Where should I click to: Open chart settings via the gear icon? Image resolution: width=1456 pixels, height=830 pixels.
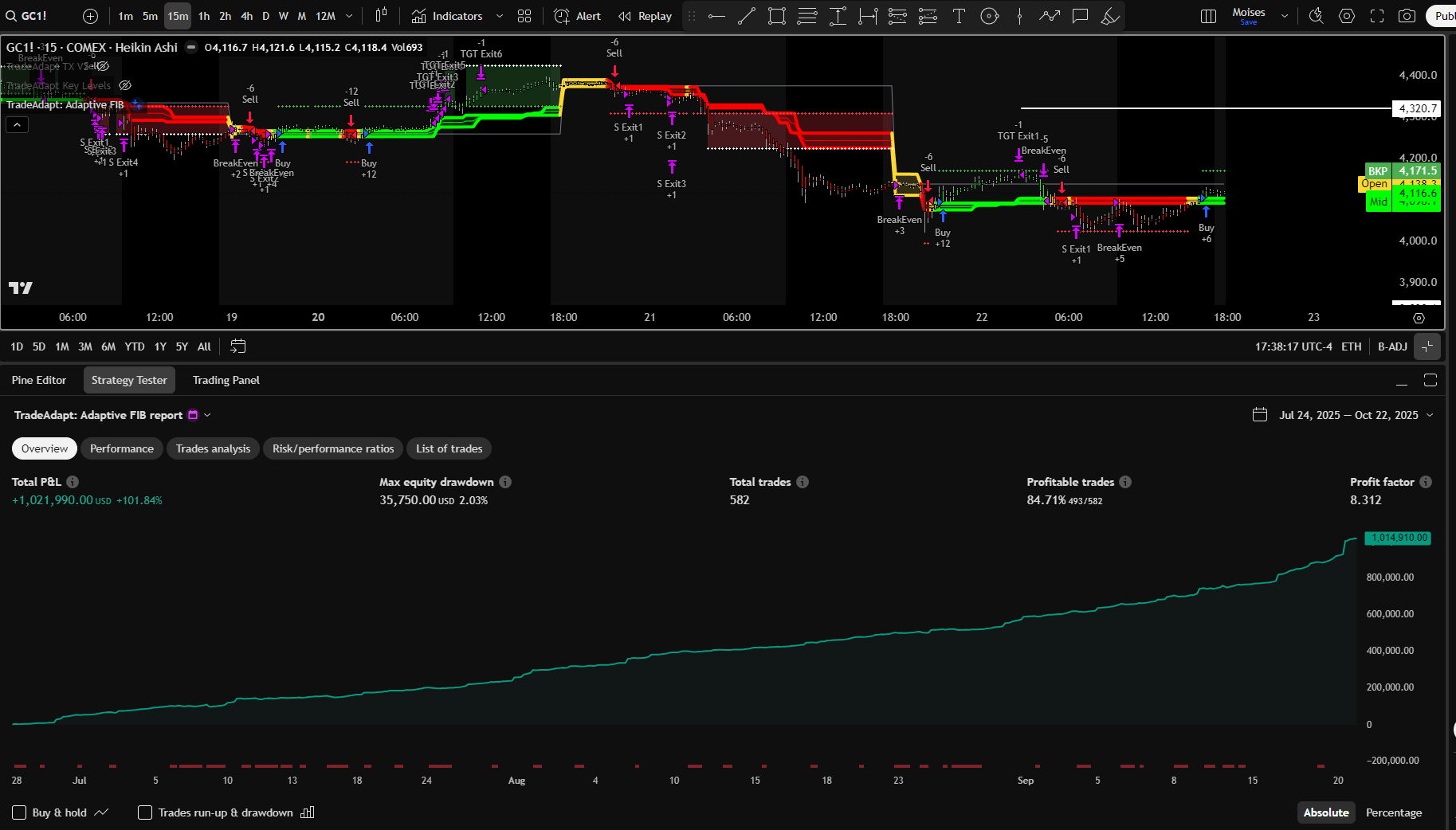click(x=1347, y=16)
